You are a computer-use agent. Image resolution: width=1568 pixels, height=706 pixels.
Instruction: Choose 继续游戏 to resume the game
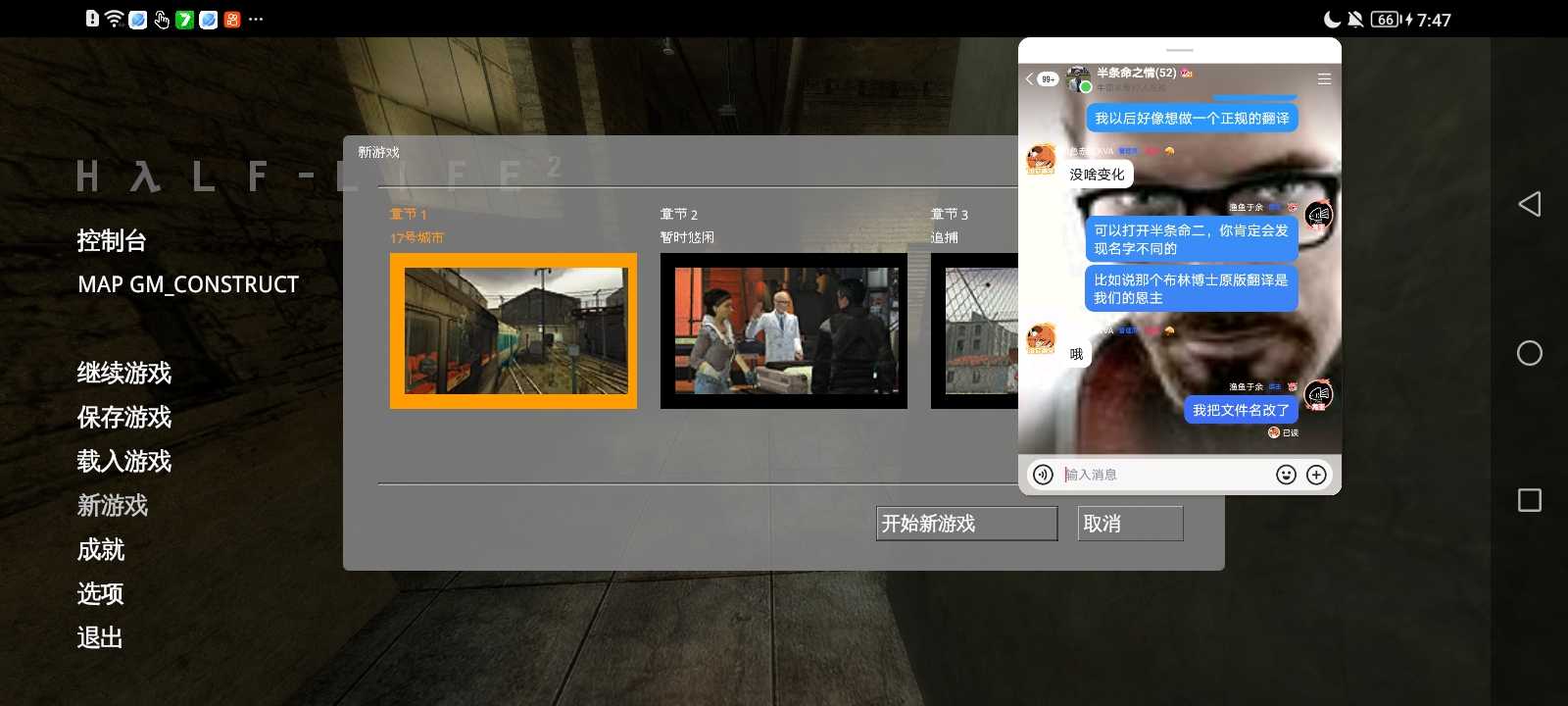pyautogui.click(x=124, y=373)
